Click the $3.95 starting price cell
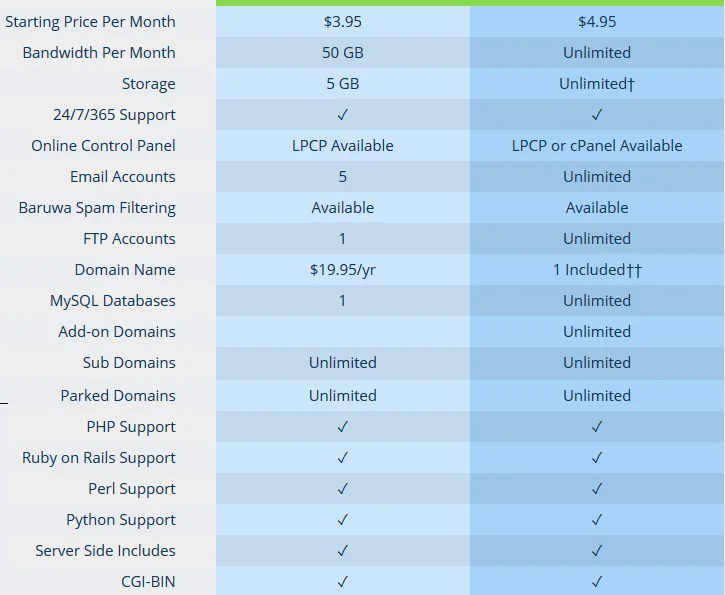725x595 pixels. click(x=343, y=22)
